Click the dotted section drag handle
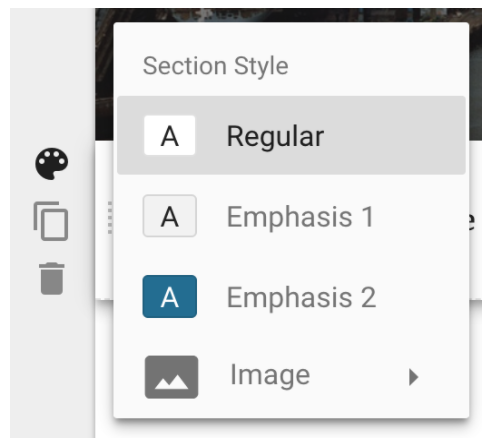 pyautogui.click(x=110, y=217)
